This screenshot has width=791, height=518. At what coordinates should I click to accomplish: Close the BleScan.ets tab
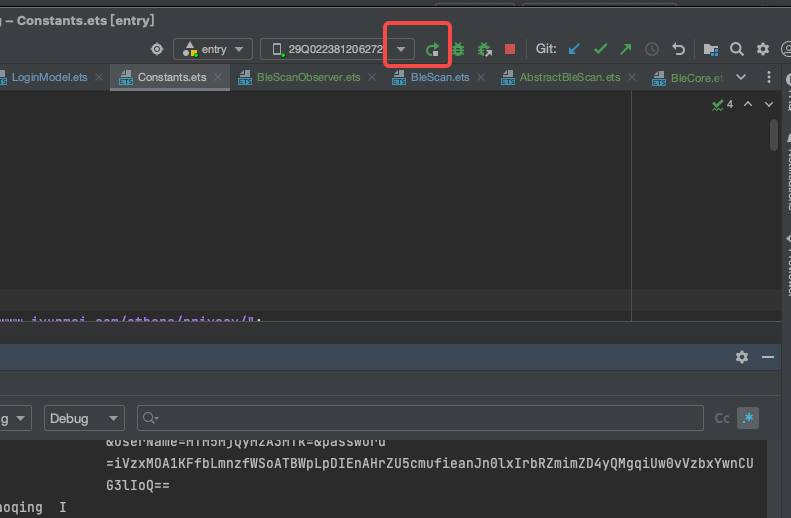(x=481, y=77)
